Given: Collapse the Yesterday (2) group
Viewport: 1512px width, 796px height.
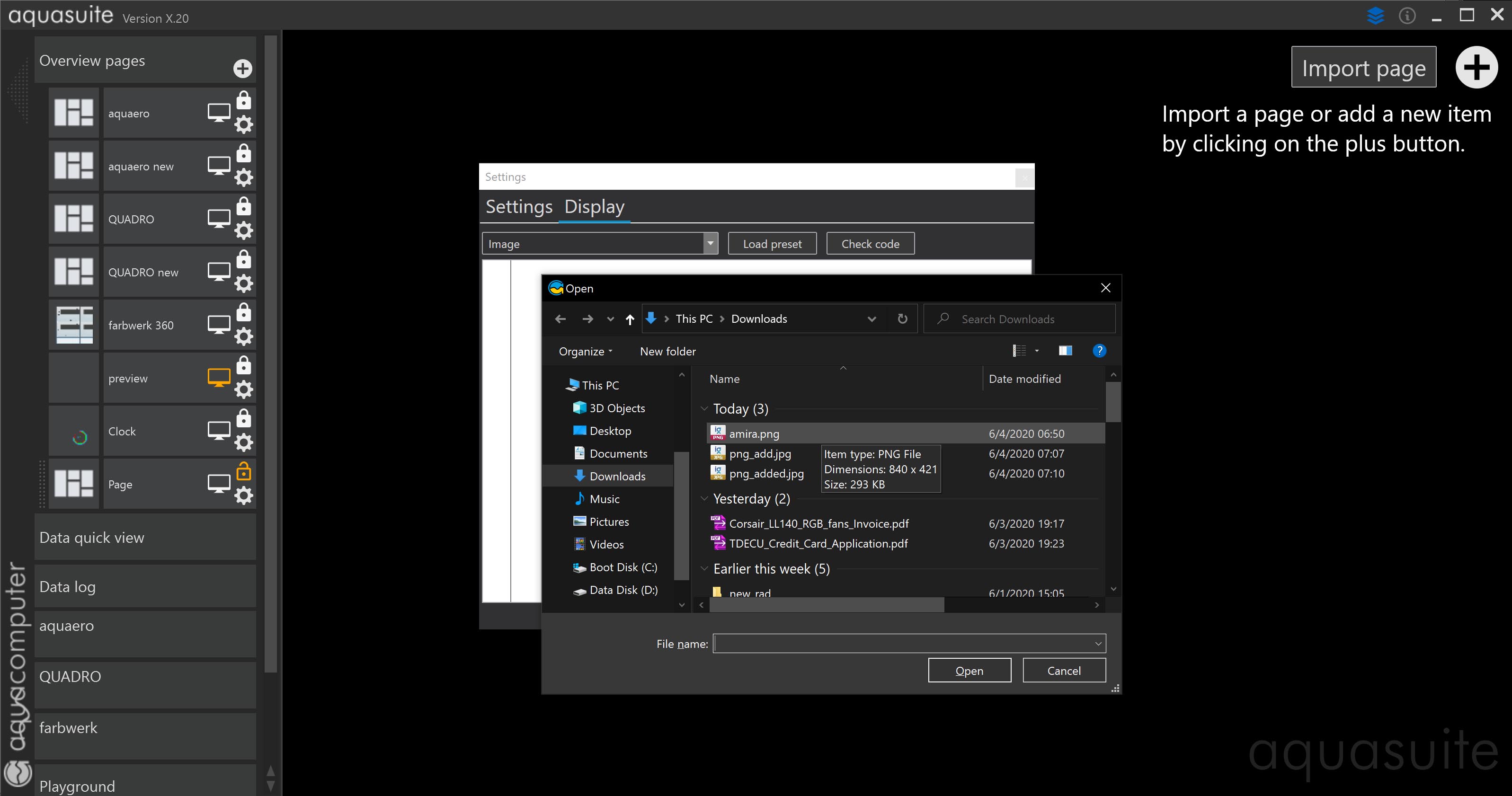Looking at the screenshot, I should [704, 499].
